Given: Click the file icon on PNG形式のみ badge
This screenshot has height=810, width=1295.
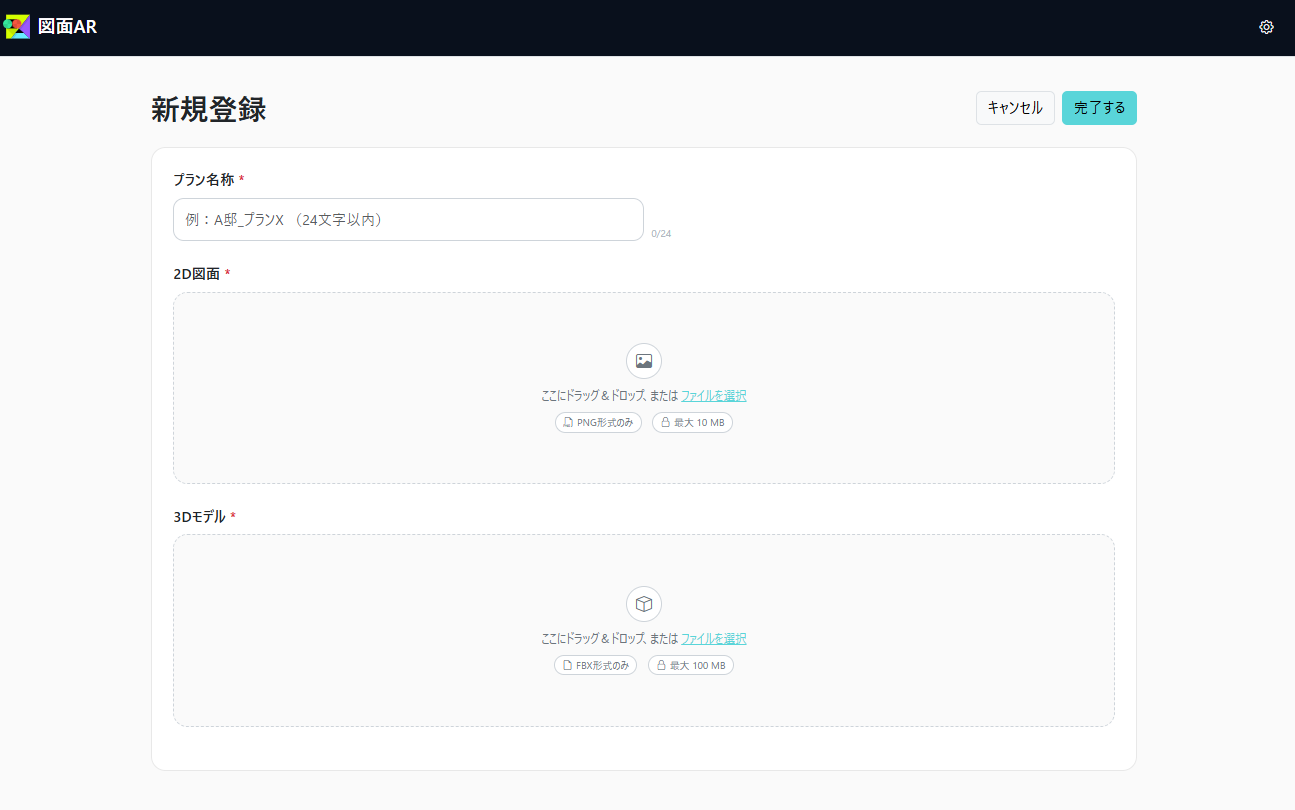Looking at the screenshot, I should click(x=568, y=423).
